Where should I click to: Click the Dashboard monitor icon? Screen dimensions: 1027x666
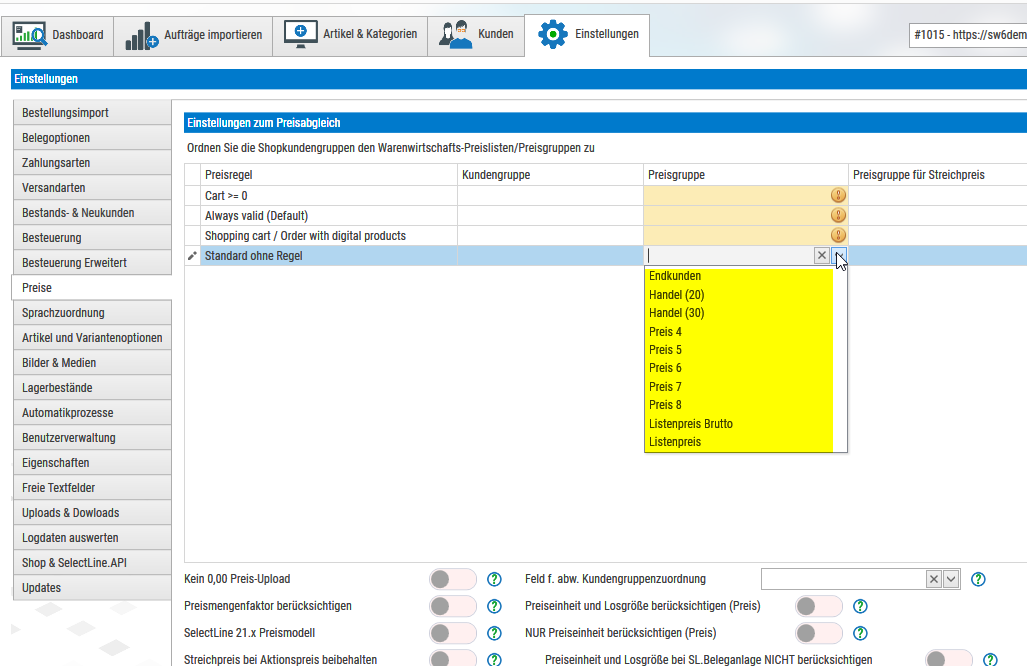pos(30,35)
